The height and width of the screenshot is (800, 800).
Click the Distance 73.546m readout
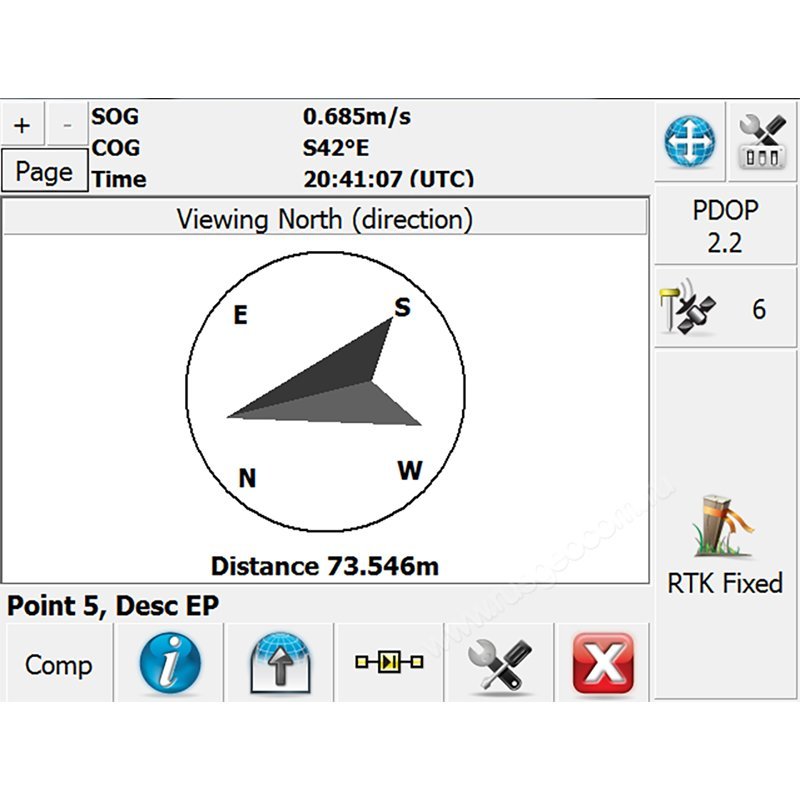325,565
